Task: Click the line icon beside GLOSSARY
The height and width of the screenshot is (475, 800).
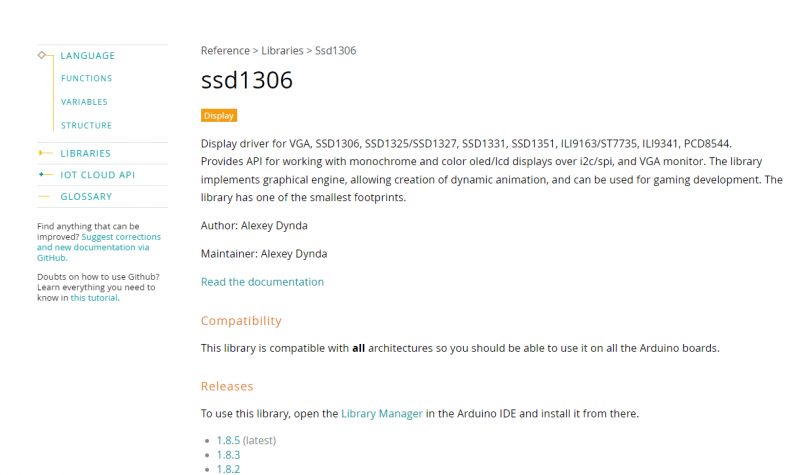Action: click(x=44, y=197)
